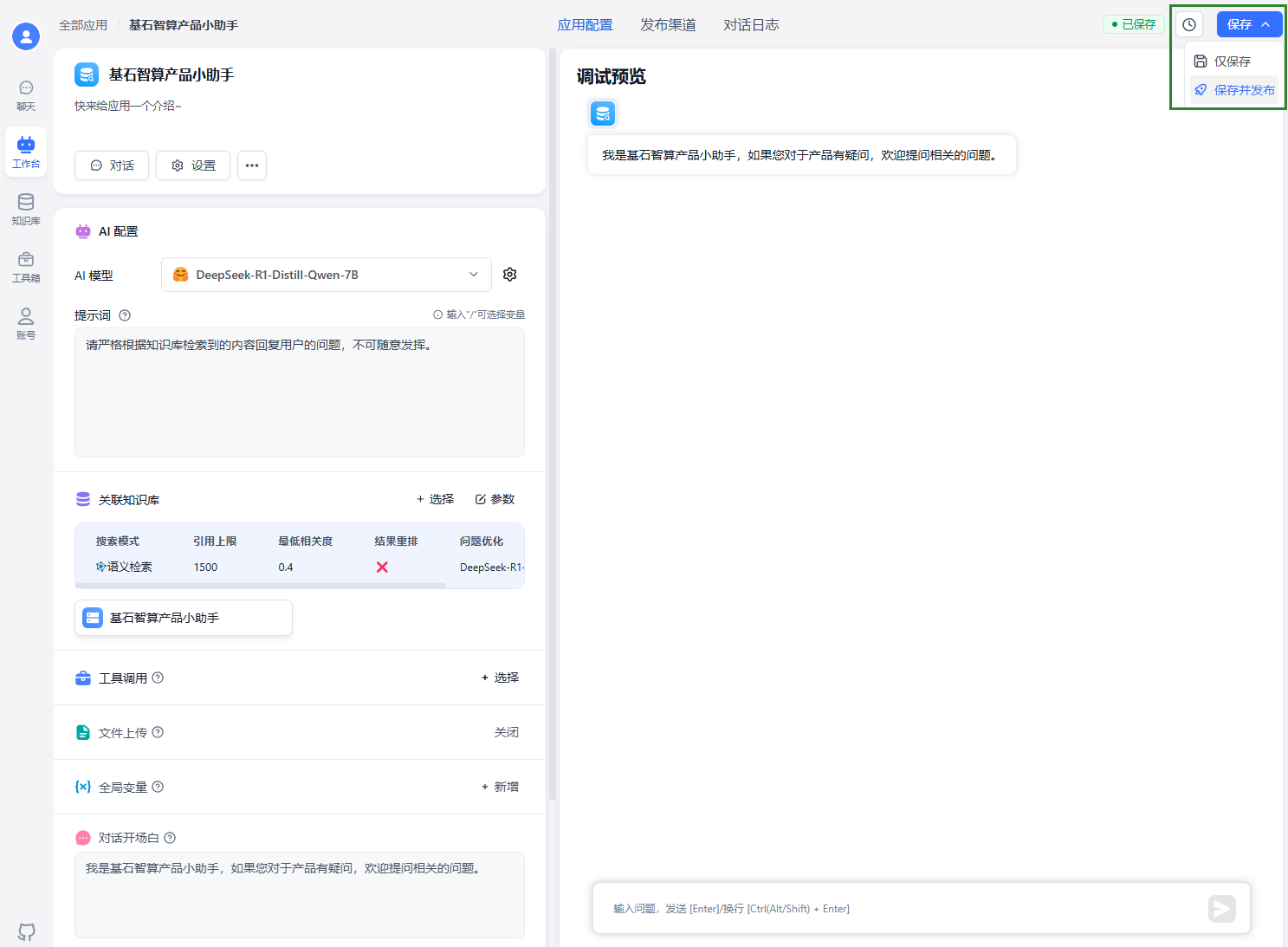
Task: Click the 语义检索 search mode icon
Action: (x=100, y=567)
